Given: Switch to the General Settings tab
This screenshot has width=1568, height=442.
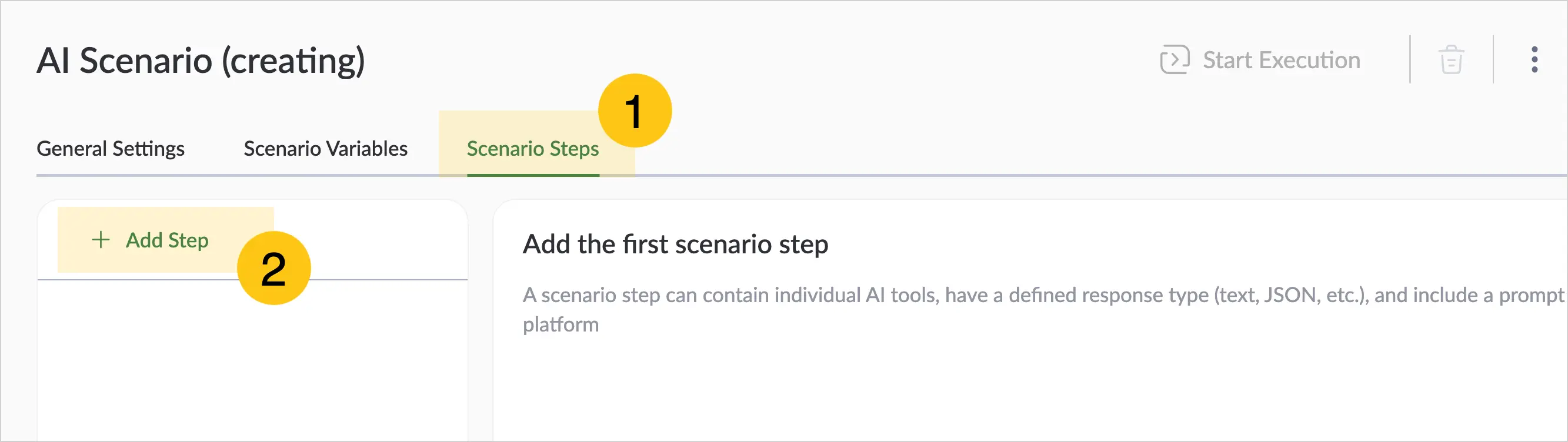Looking at the screenshot, I should (x=110, y=149).
